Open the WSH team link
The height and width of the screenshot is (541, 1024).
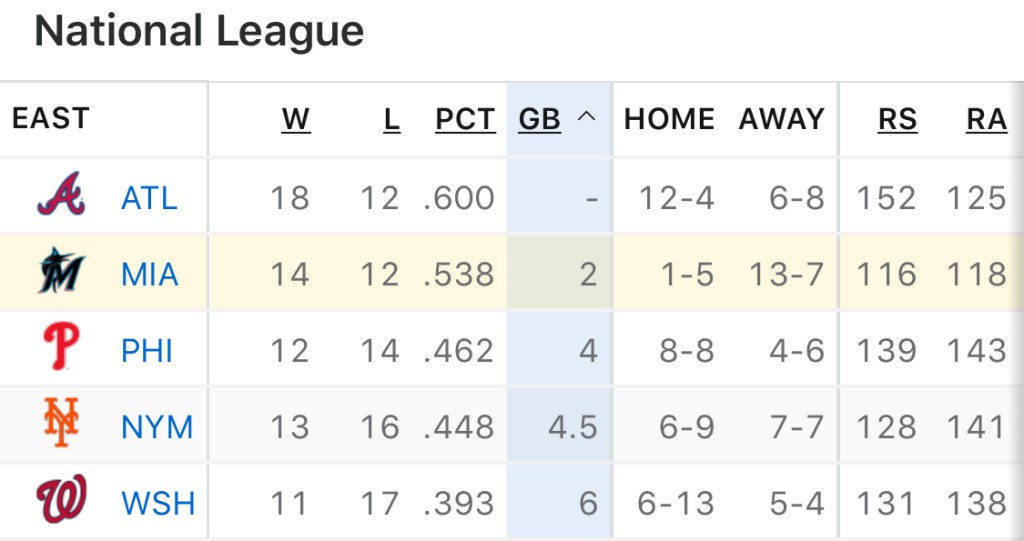click(158, 503)
